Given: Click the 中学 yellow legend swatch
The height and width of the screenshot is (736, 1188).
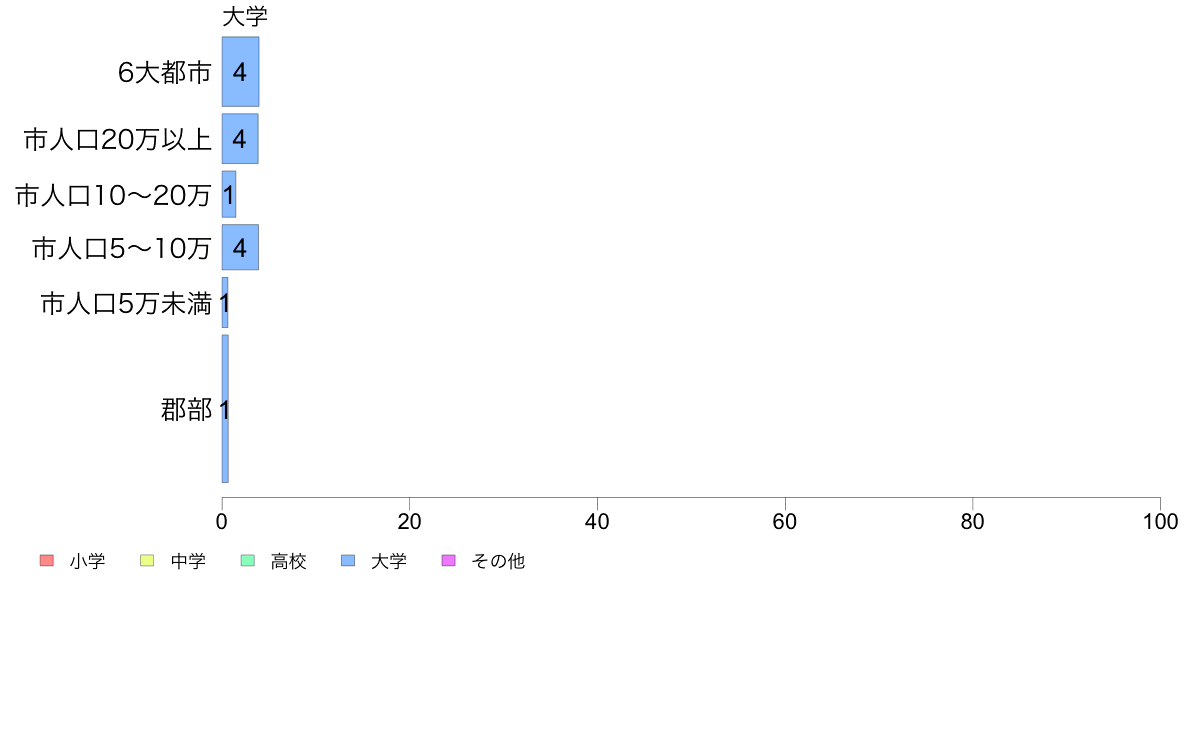Looking at the screenshot, I should (147, 560).
